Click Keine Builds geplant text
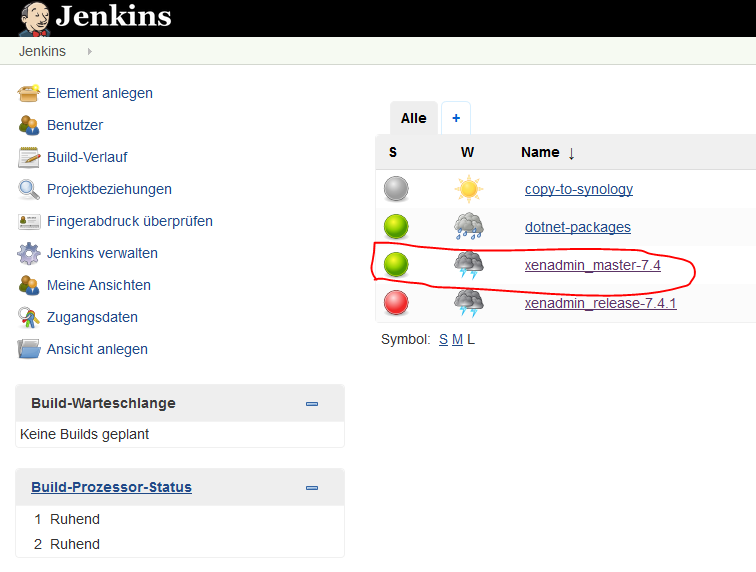This screenshot has height=572, width=756. [x=84, y=434]
